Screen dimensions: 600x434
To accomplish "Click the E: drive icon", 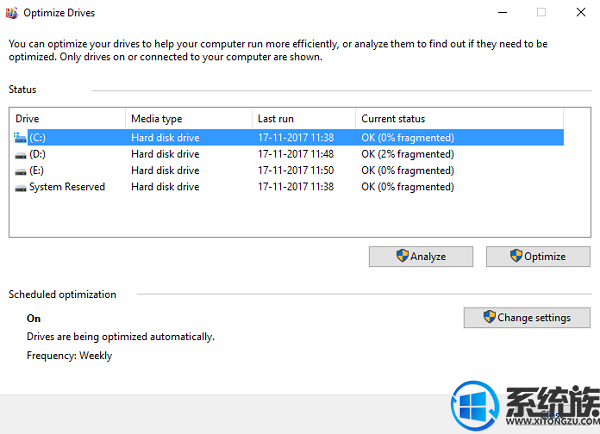I will coord(20,171).
